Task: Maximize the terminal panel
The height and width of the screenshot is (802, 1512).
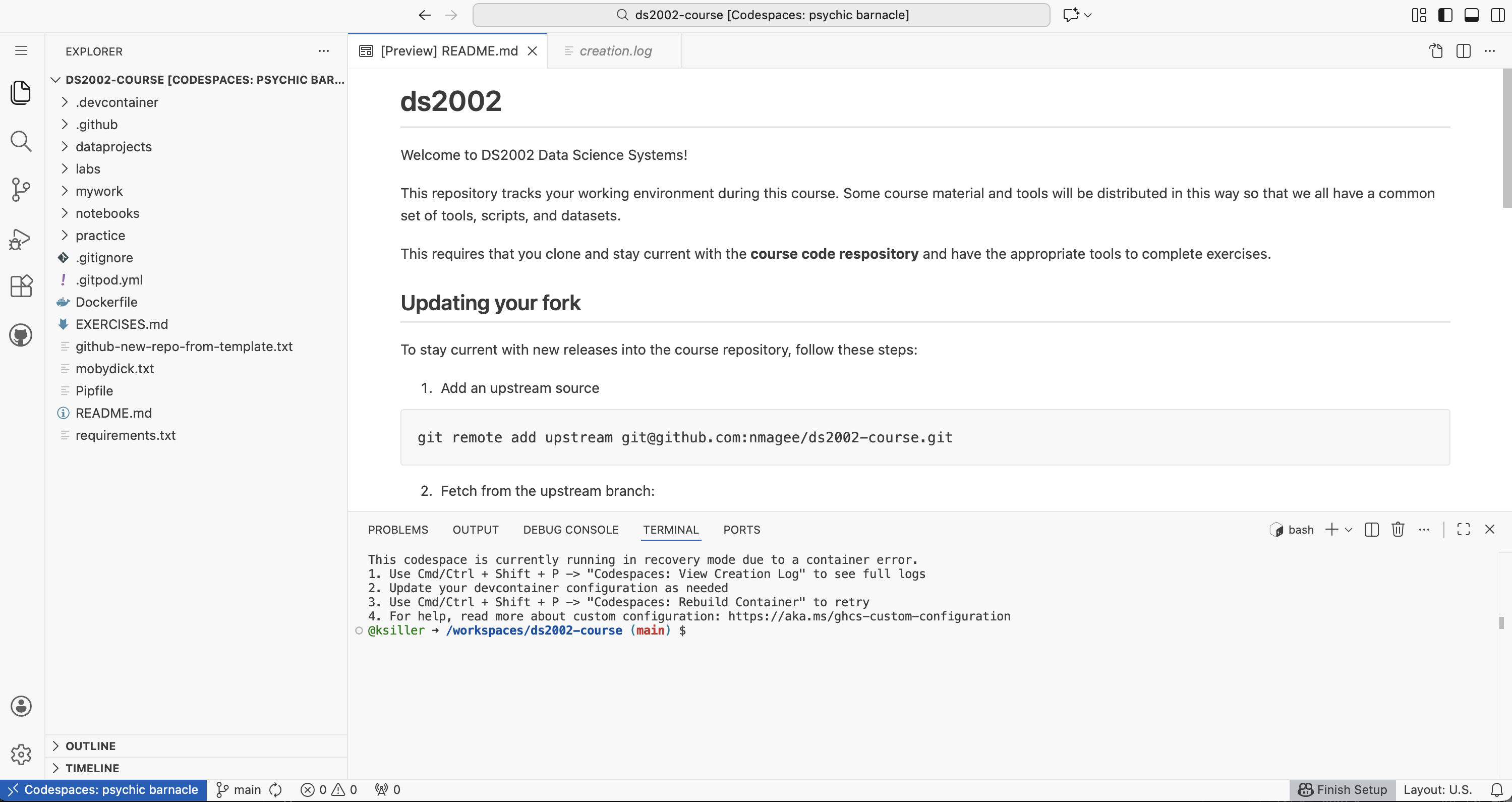Action: 1463,529
